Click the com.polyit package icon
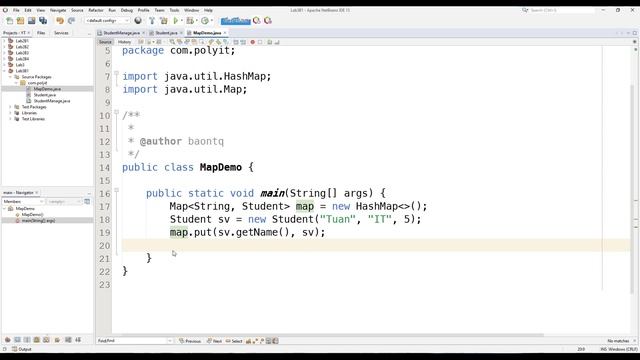 [23, 83]
